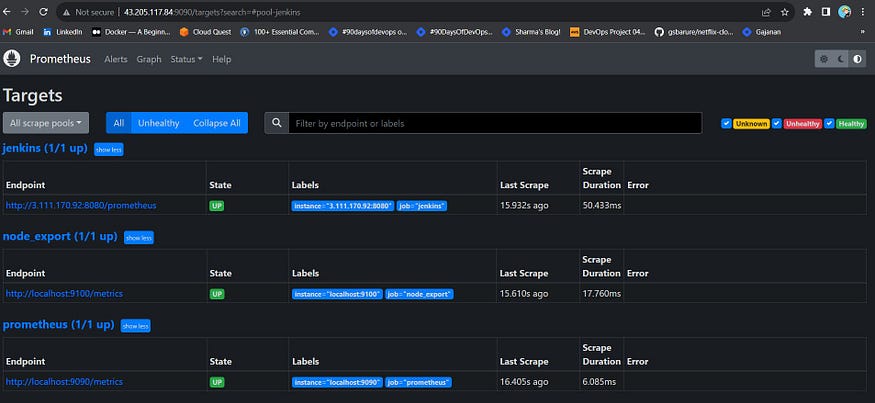The width and height of the screenshot is (875, 403).
Task: Toggle the Healthy state checkbox
Action: 829,123
